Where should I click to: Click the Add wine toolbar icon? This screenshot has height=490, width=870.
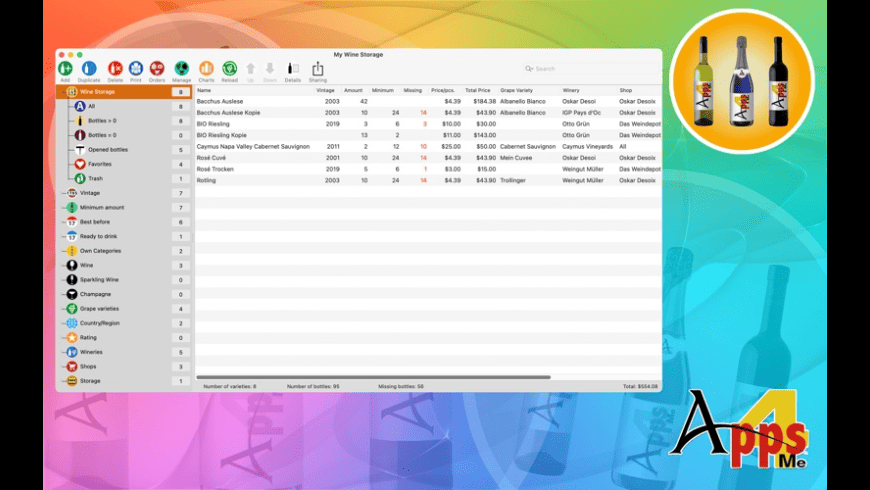point(65,68)
